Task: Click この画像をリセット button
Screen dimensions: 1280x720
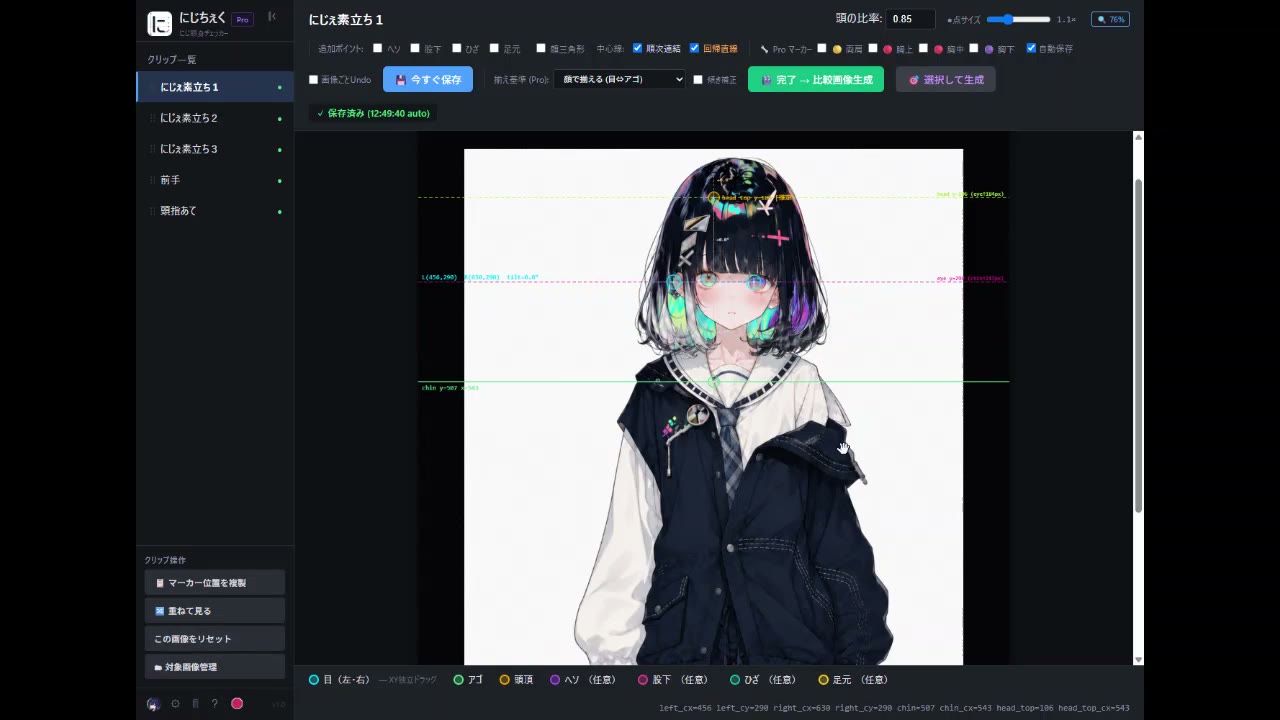Action: pos(215,638)
